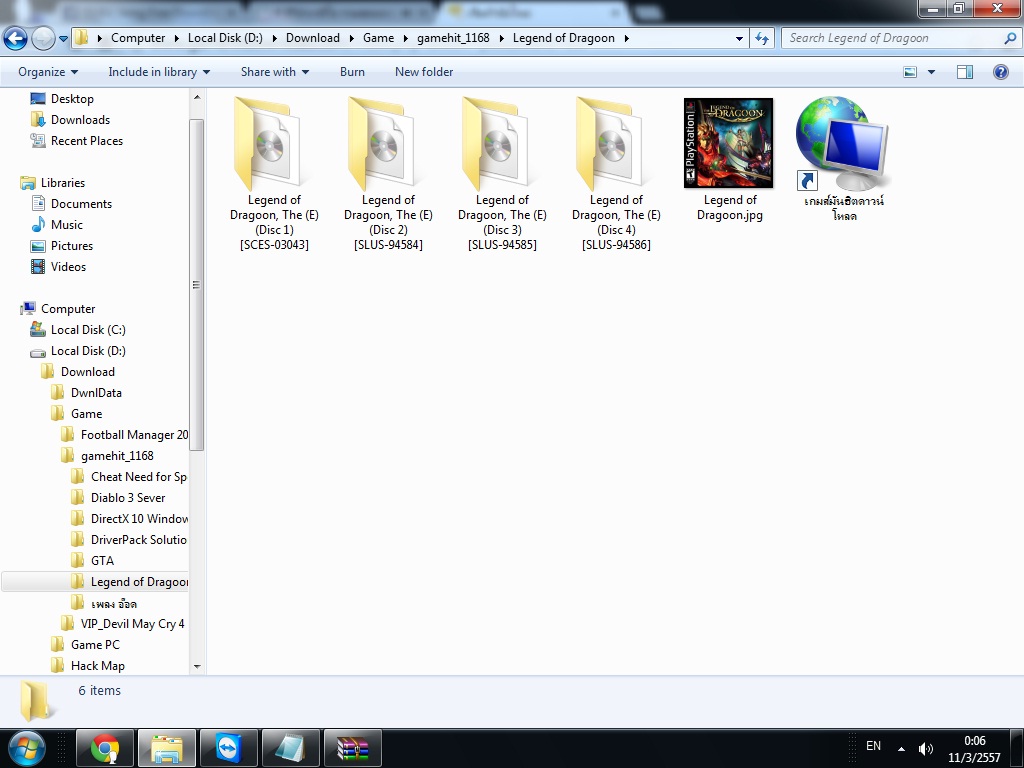Click the Burn button

pyautogui.click(x=352, y=72)
